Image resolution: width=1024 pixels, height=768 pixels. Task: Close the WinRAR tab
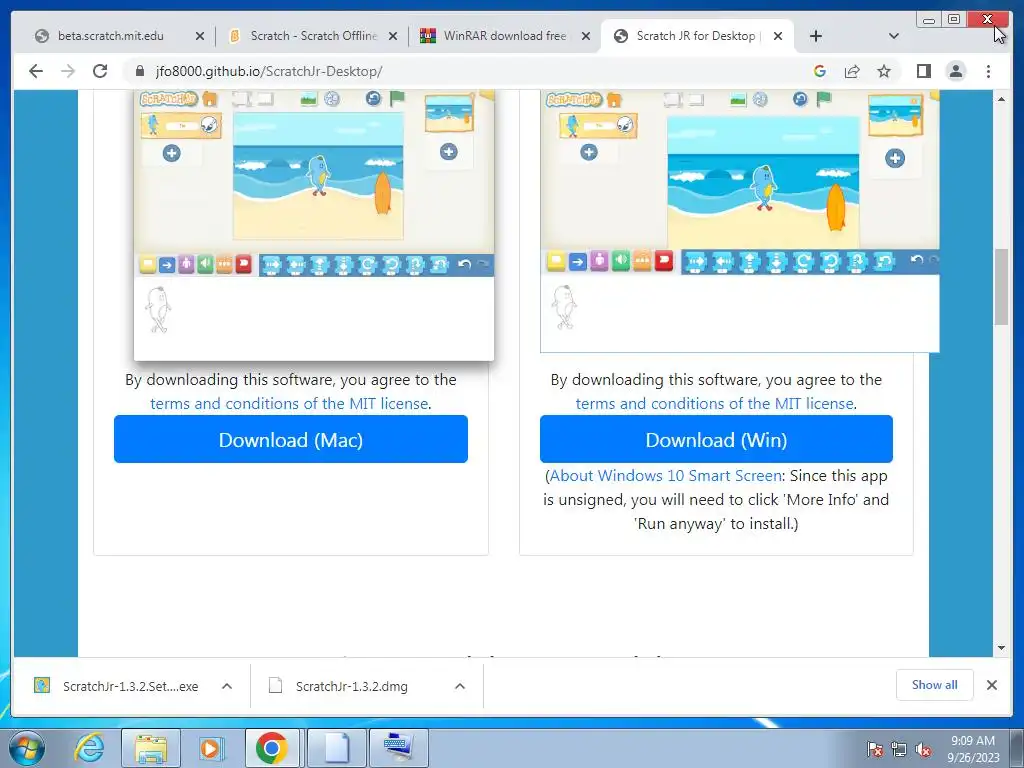(x=586, y=36)
